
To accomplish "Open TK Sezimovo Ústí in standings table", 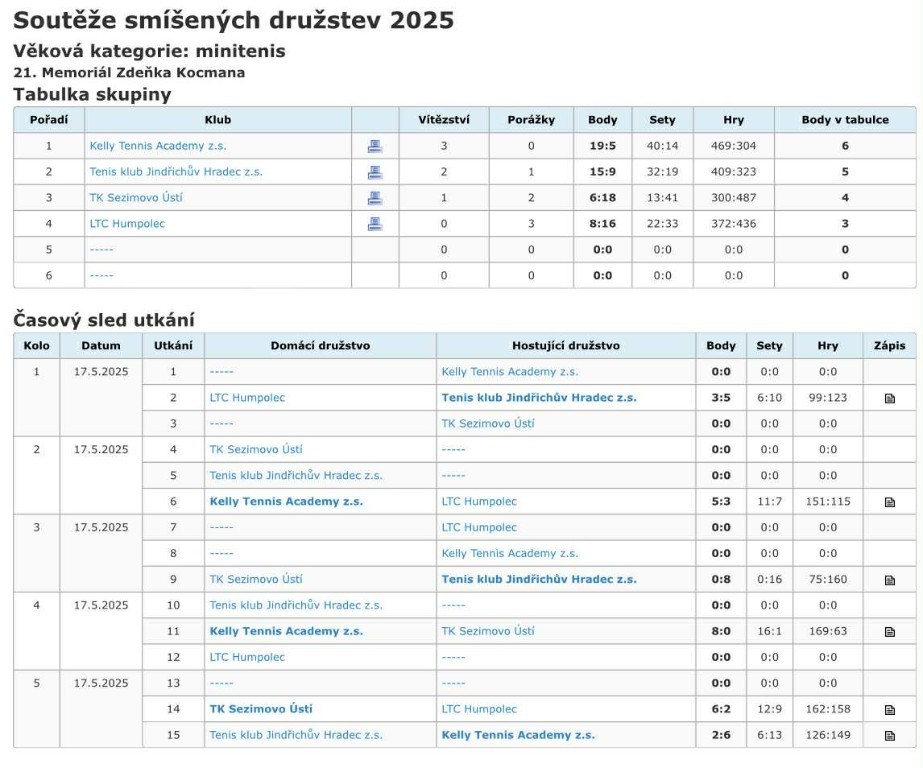I will pos(136,198).
